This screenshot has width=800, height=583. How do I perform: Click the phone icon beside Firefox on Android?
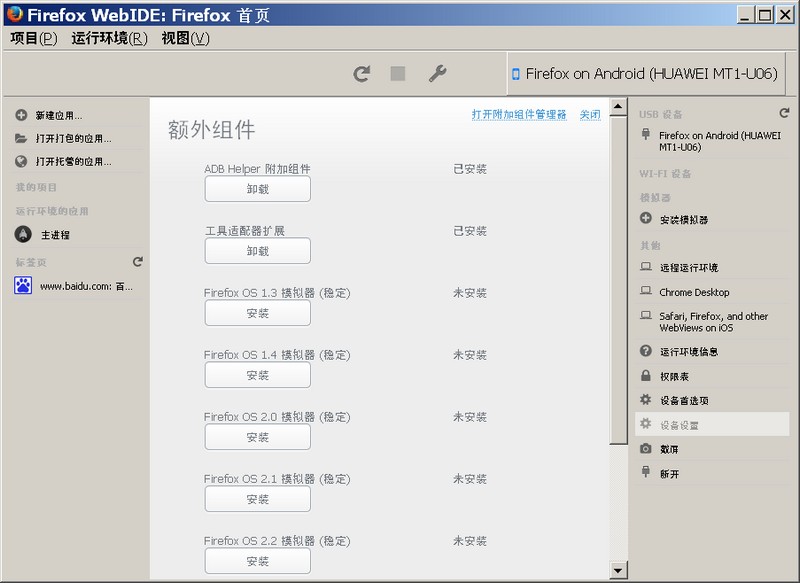pos(516,74)
